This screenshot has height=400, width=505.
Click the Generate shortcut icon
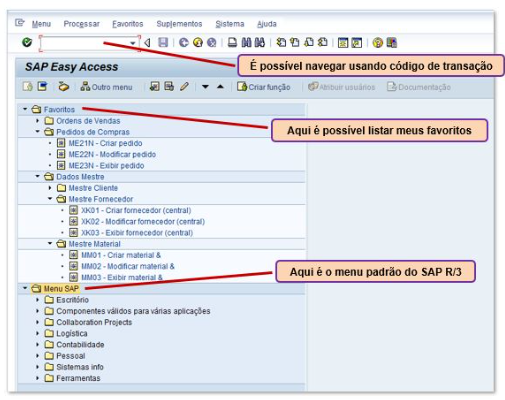pos(357,43)
